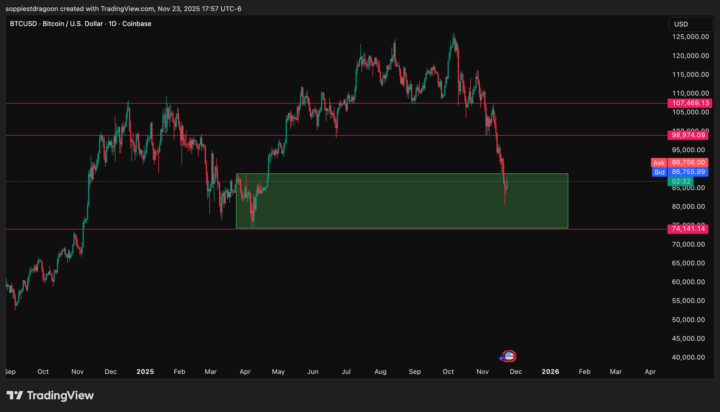Image resolution: width=720 pixels, height=412 pixels.
Task: Click the Jul label on time axis
Action: click(x=346, y=372)
